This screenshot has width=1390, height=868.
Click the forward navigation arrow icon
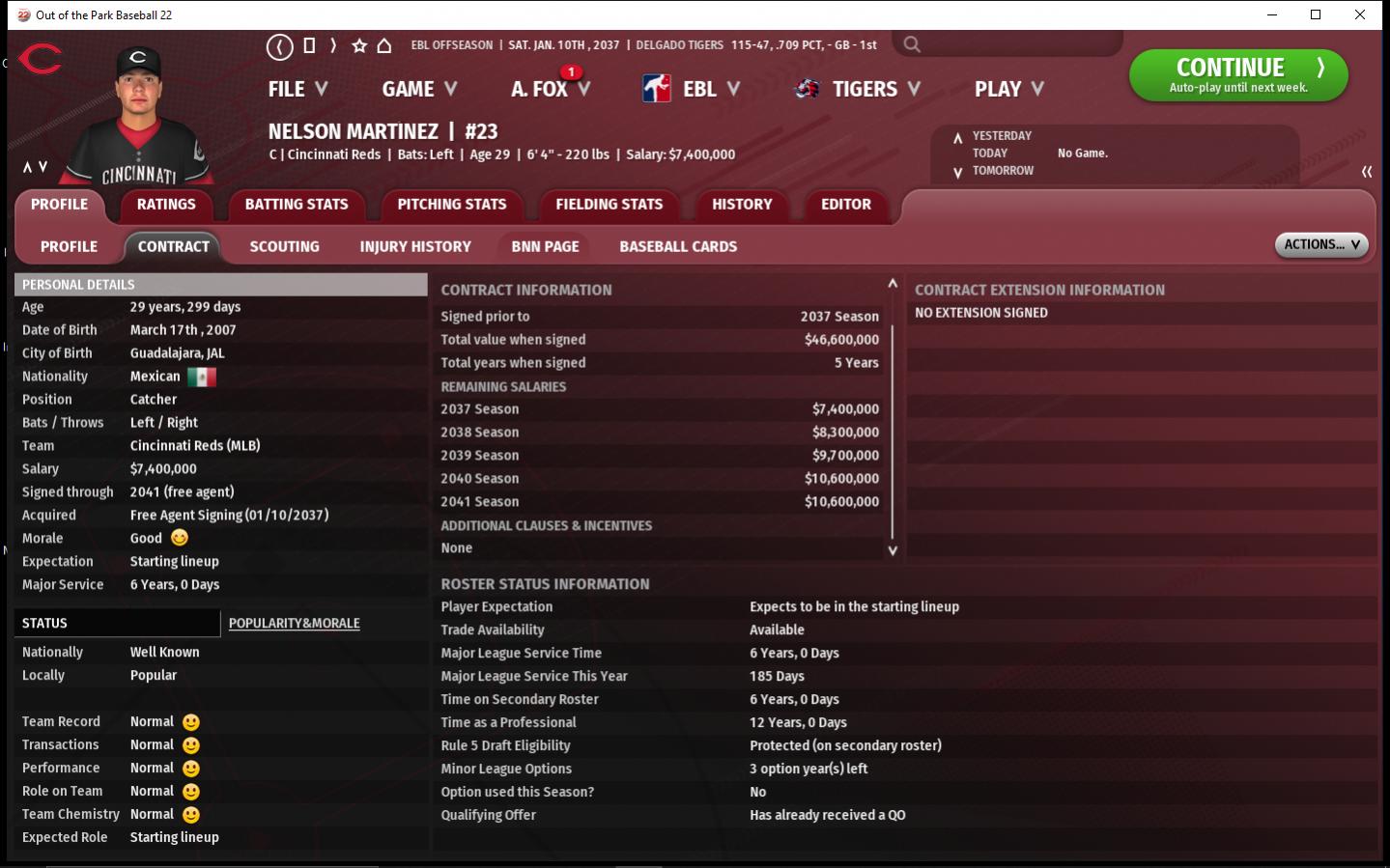(333, 45)
